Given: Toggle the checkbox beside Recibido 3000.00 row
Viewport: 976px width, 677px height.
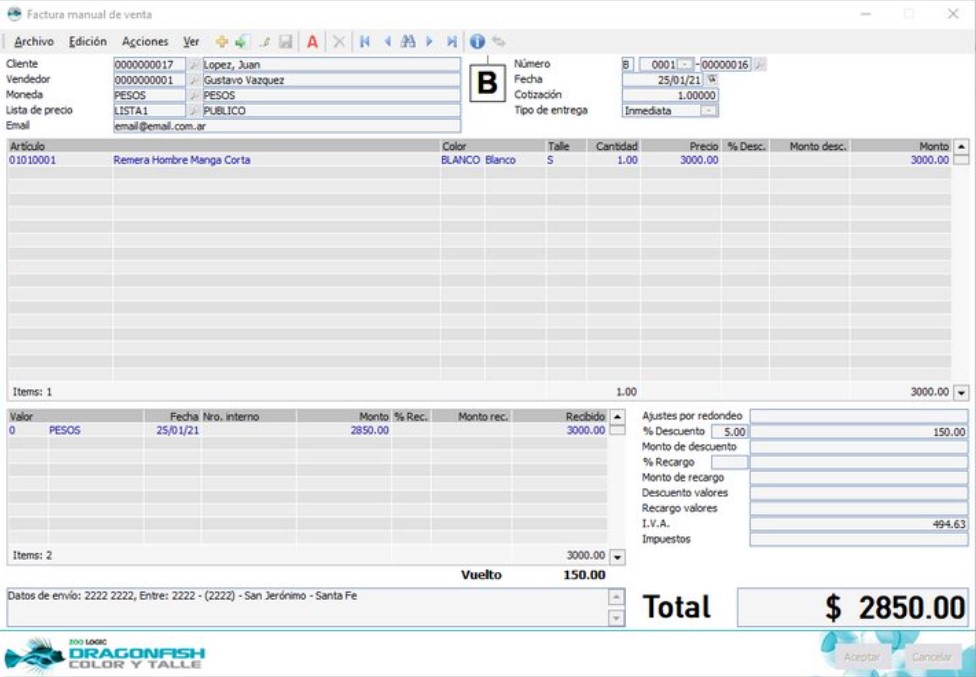Looking at the screenshot, I should [617, 430].
